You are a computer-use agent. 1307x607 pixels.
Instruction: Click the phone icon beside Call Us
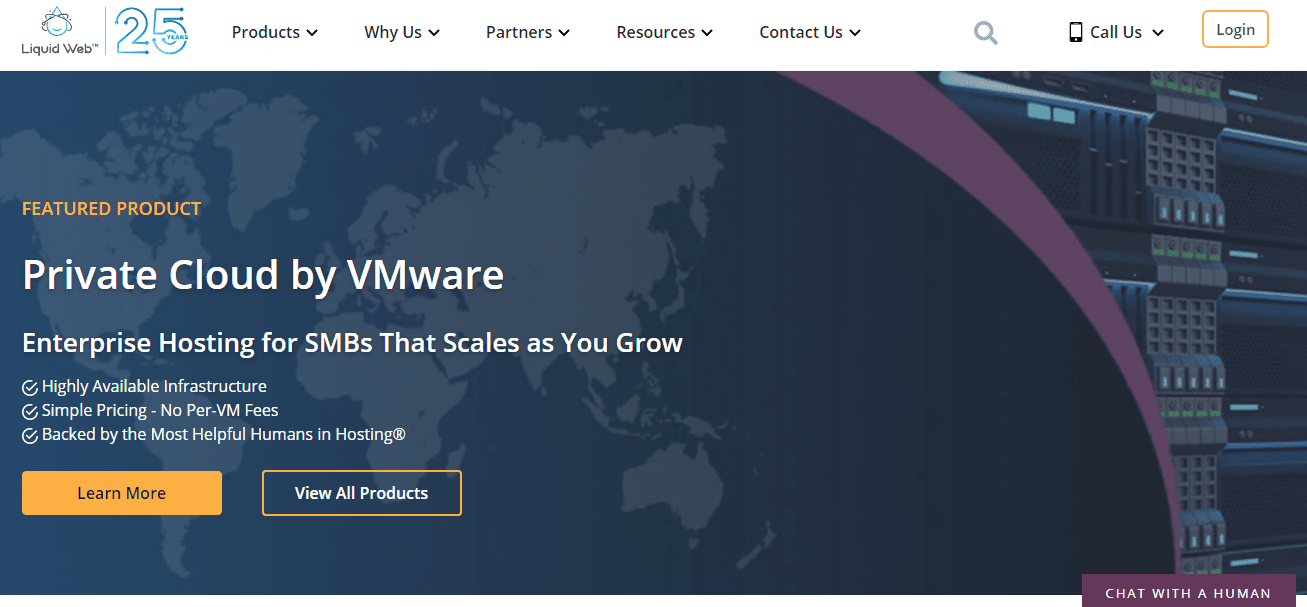click(x=1076, y=32)
